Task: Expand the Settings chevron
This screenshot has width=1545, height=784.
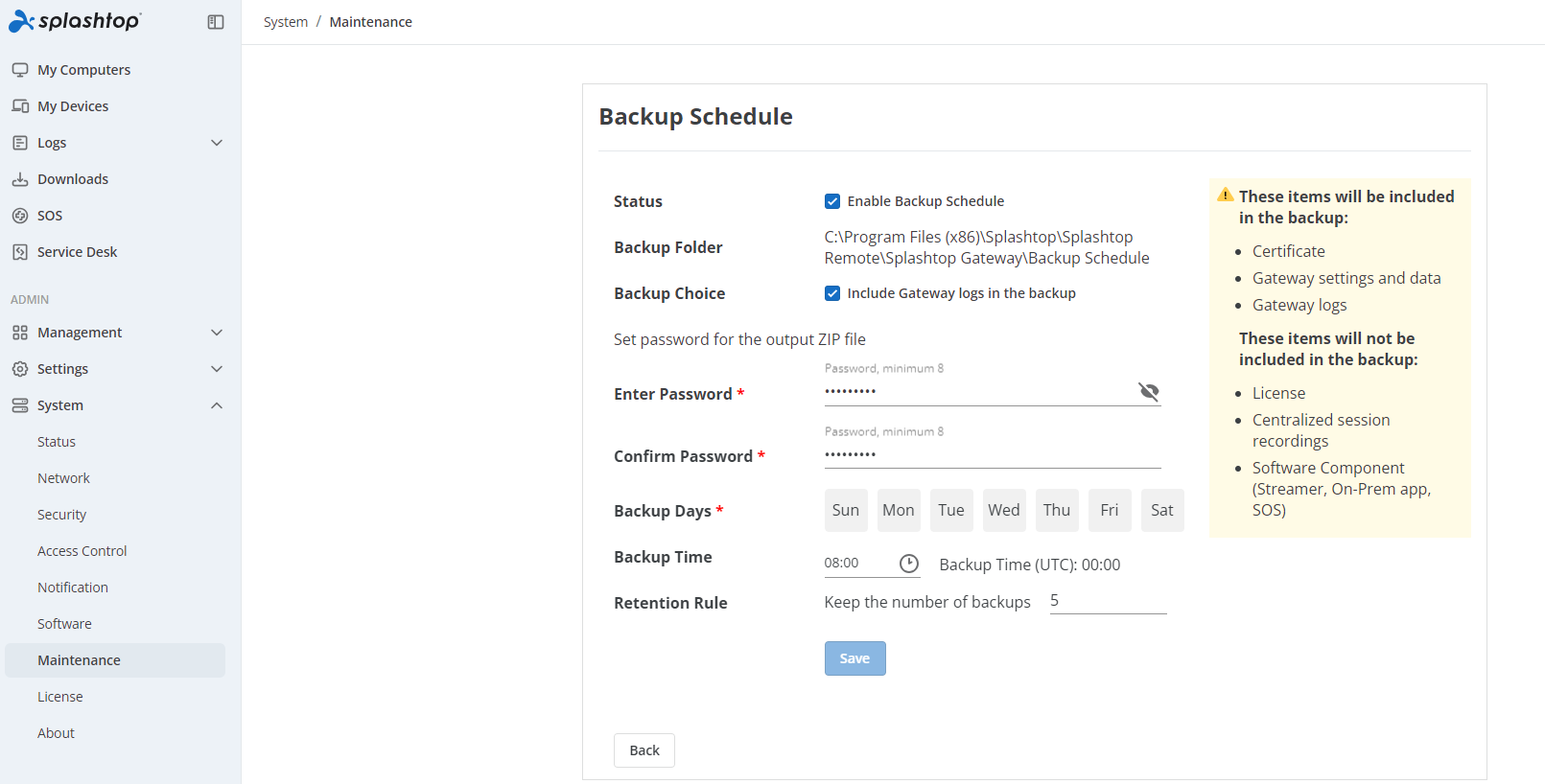Action: (217, 369)
